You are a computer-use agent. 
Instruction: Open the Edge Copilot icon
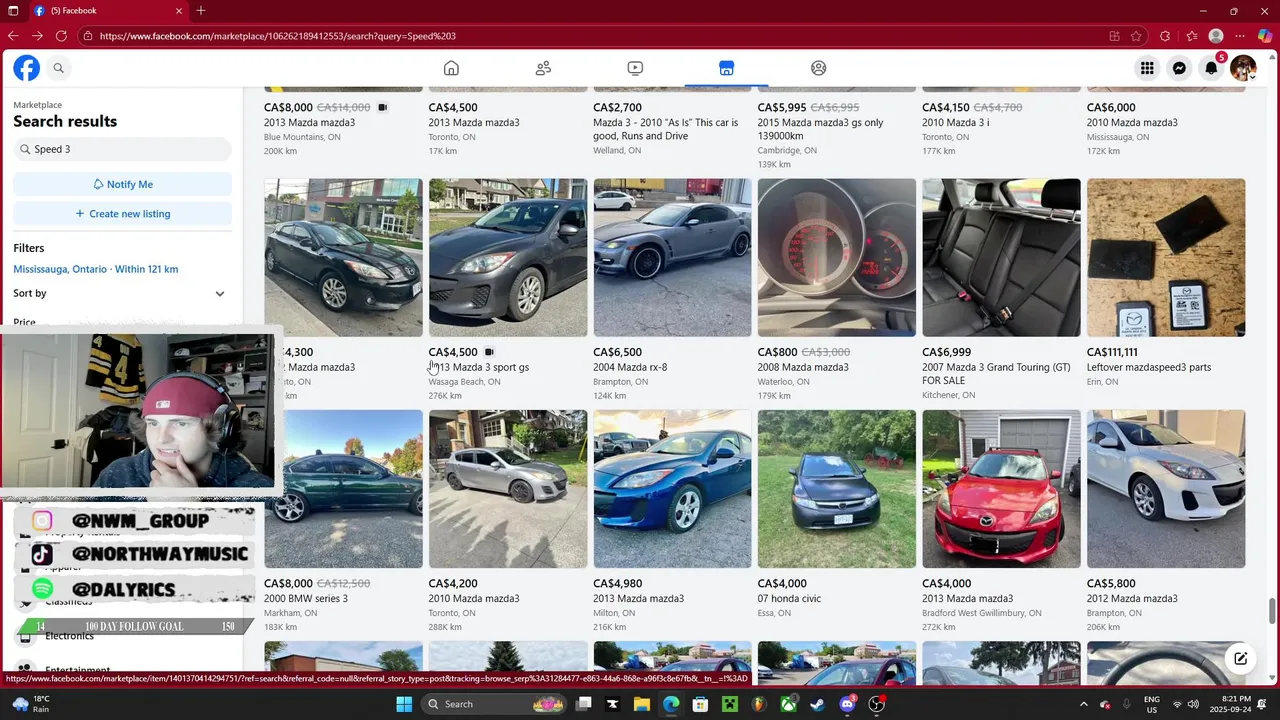click(1264, 36)
